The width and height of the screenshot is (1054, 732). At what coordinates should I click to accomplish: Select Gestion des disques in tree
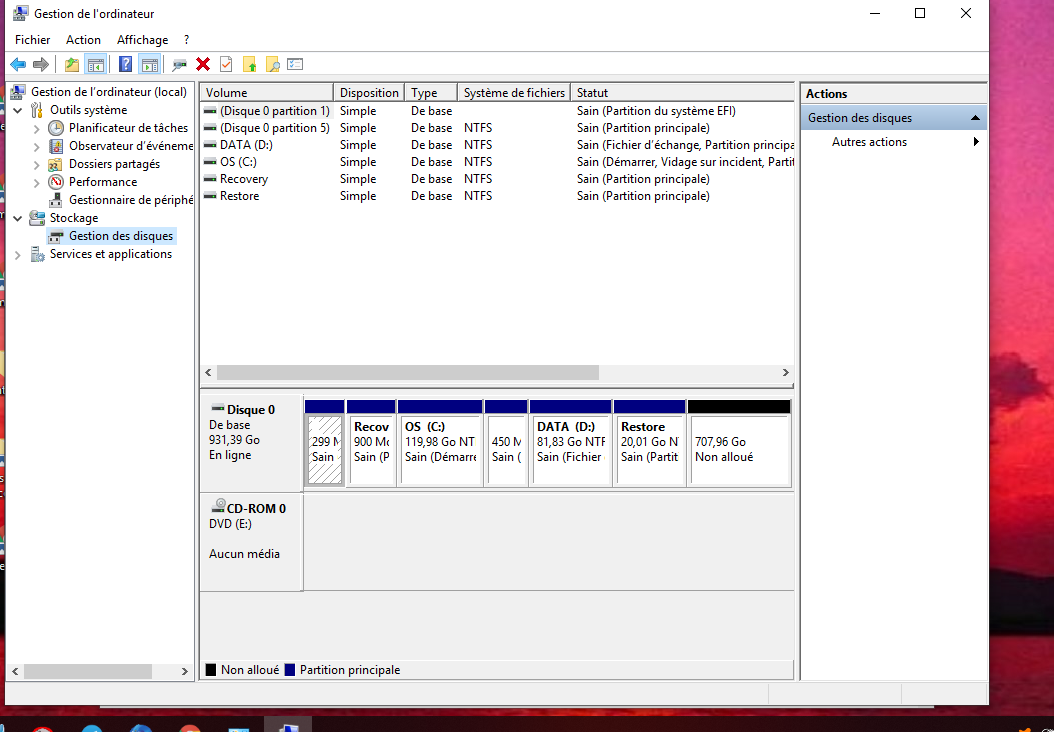tap(121, 236)
